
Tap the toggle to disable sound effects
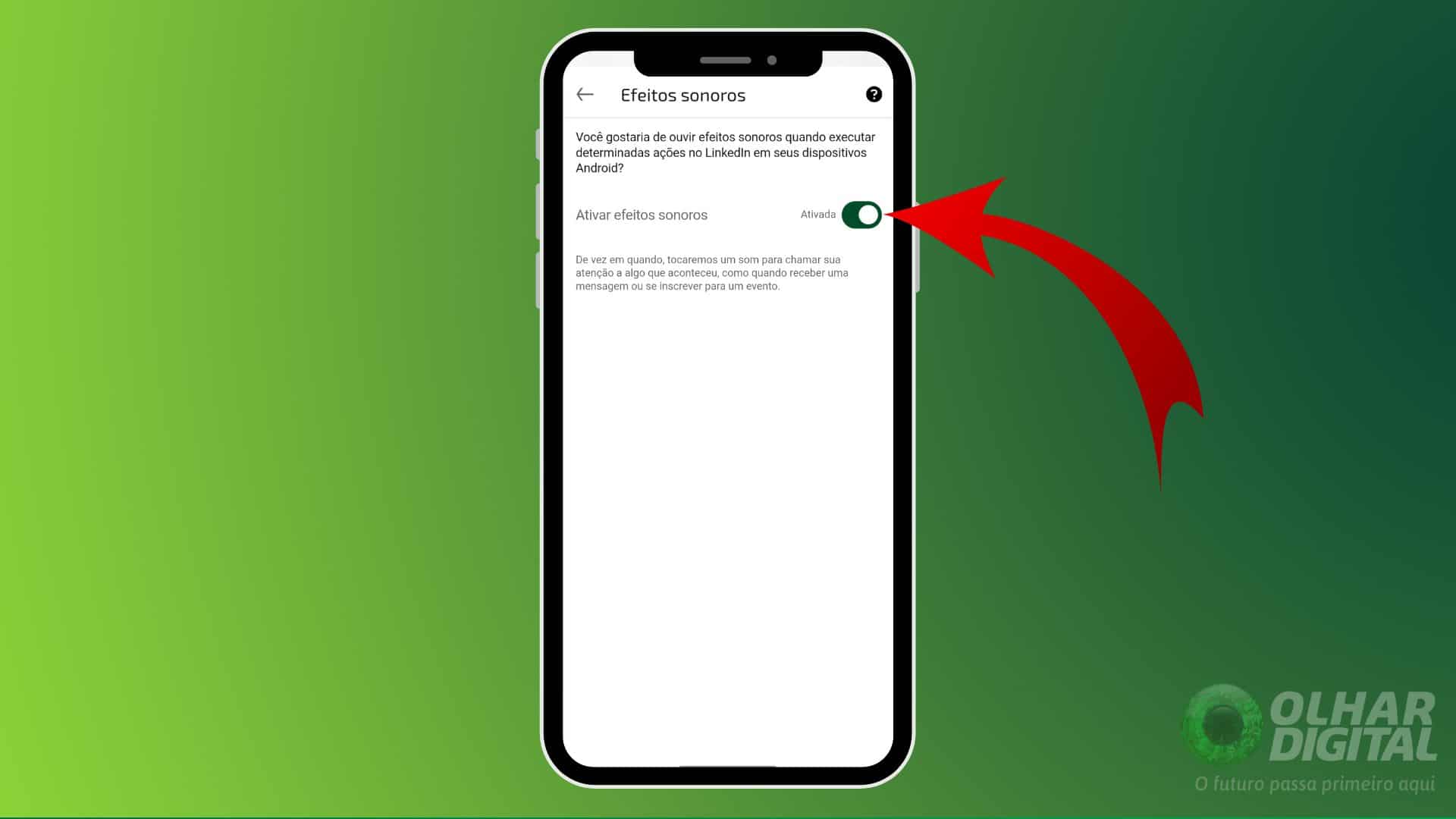tap(861, 214)
